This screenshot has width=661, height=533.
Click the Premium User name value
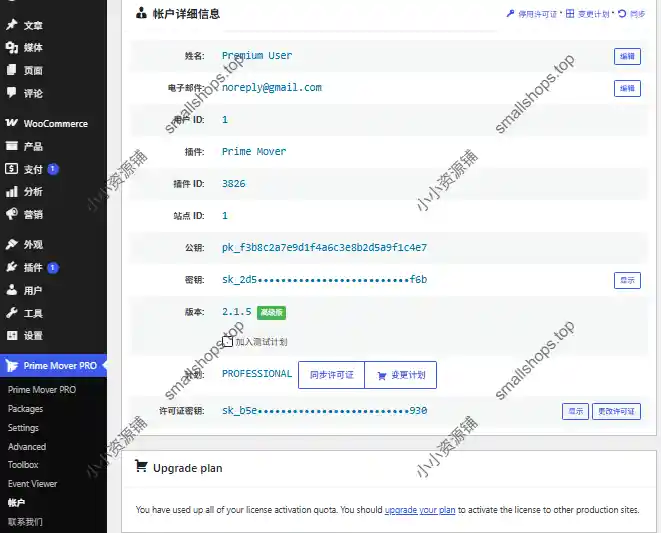(257, 55)
